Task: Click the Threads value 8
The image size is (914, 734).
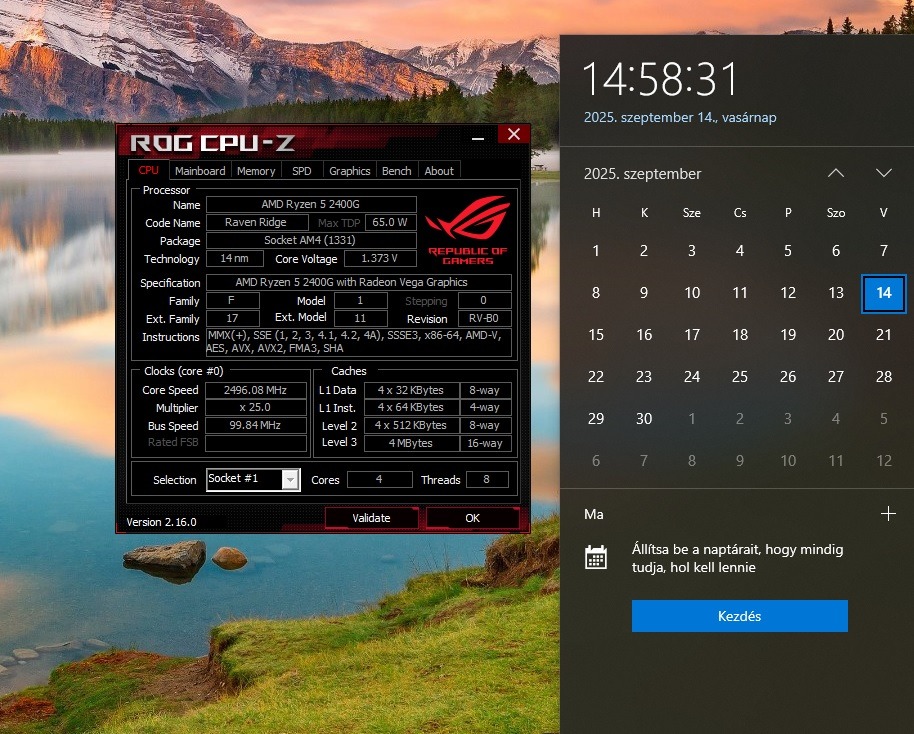Action: [x=487, y=479]
